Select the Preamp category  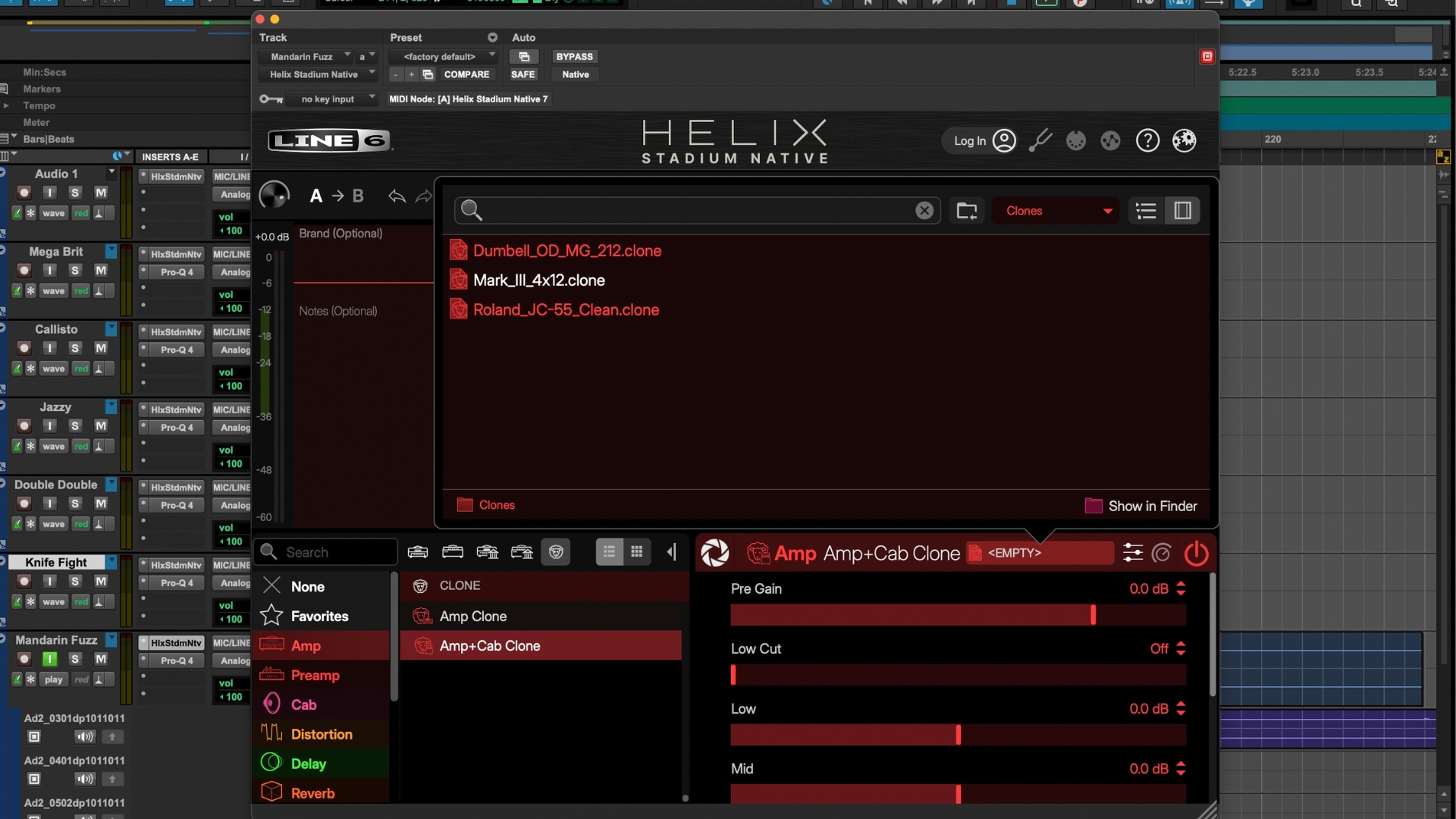321,675
